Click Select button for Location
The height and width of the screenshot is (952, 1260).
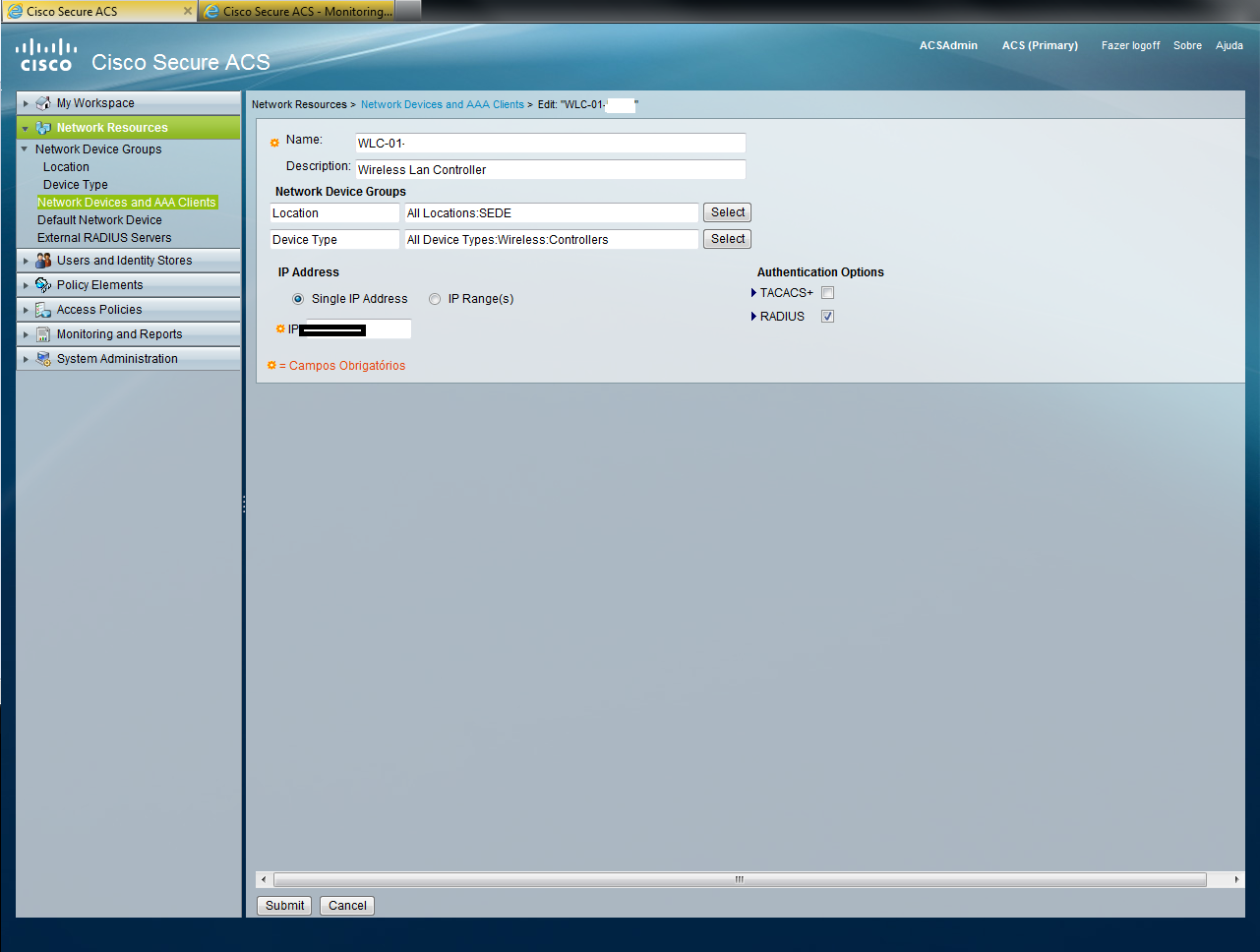728,212
